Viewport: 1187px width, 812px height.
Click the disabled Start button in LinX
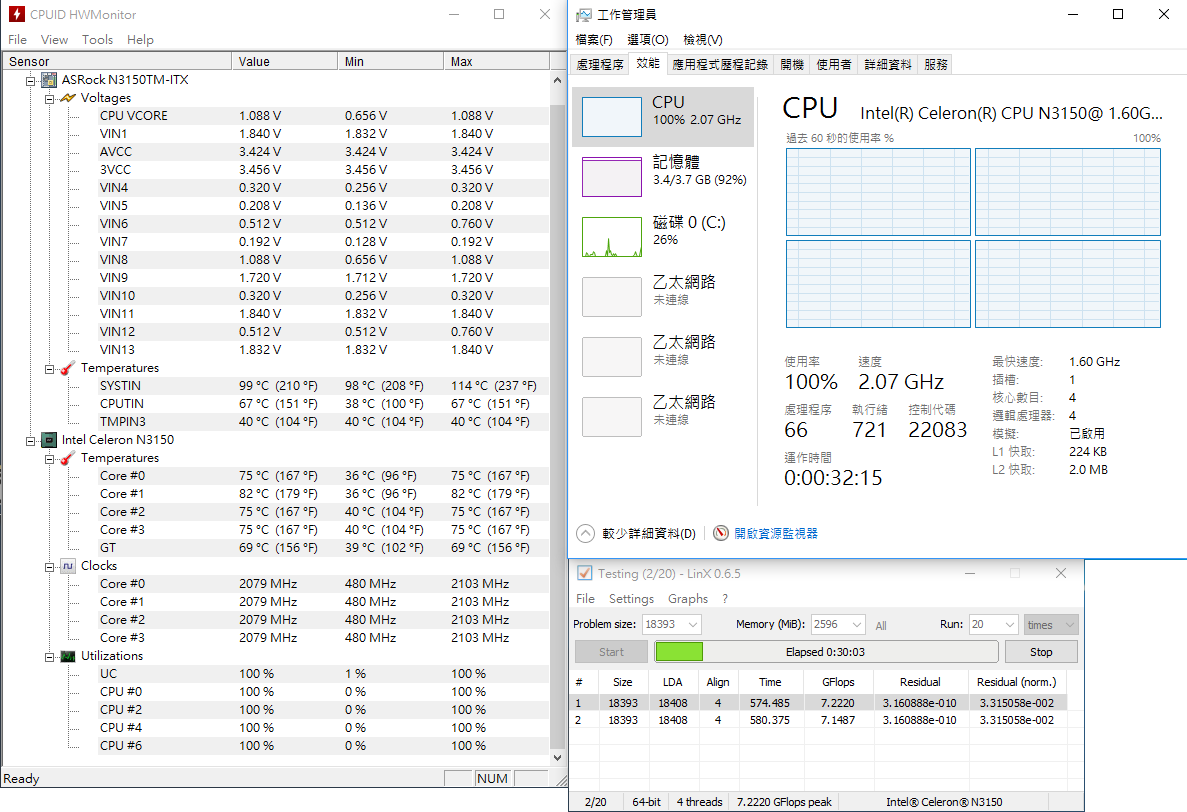click(611, 652)
